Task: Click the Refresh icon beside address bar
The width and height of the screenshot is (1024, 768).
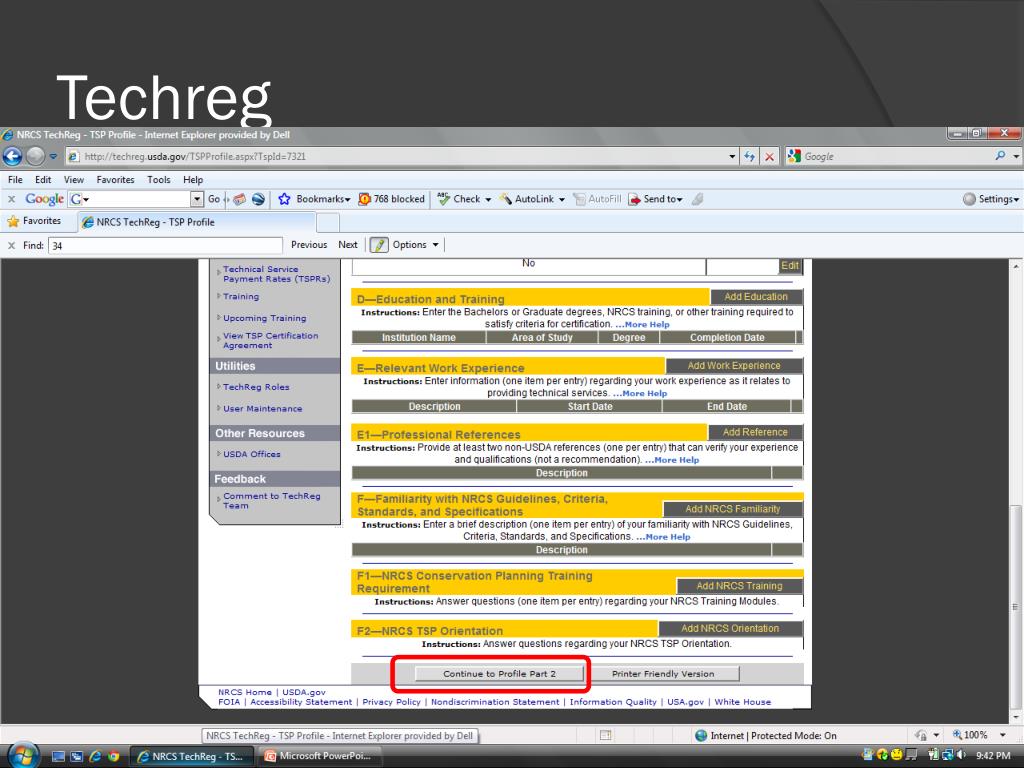Action: click(750, 156)
